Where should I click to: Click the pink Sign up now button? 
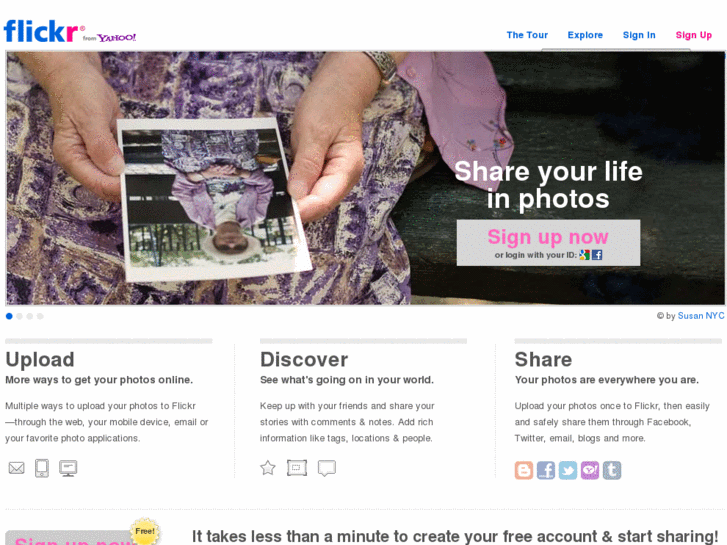click(x=548, y=243)
